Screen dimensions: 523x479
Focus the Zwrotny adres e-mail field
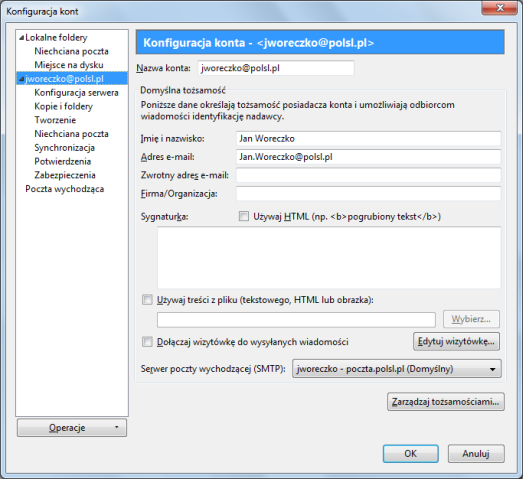click(x=369, y=175)
